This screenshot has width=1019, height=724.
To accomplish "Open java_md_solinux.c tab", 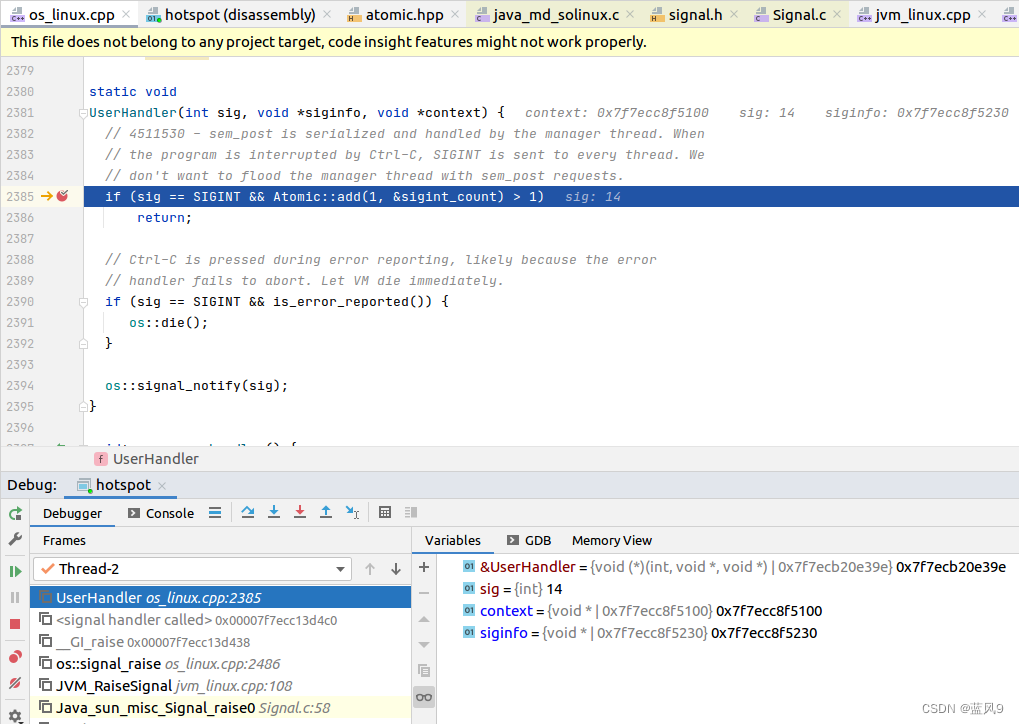I will pyautogui.click(x=555, y=14).
